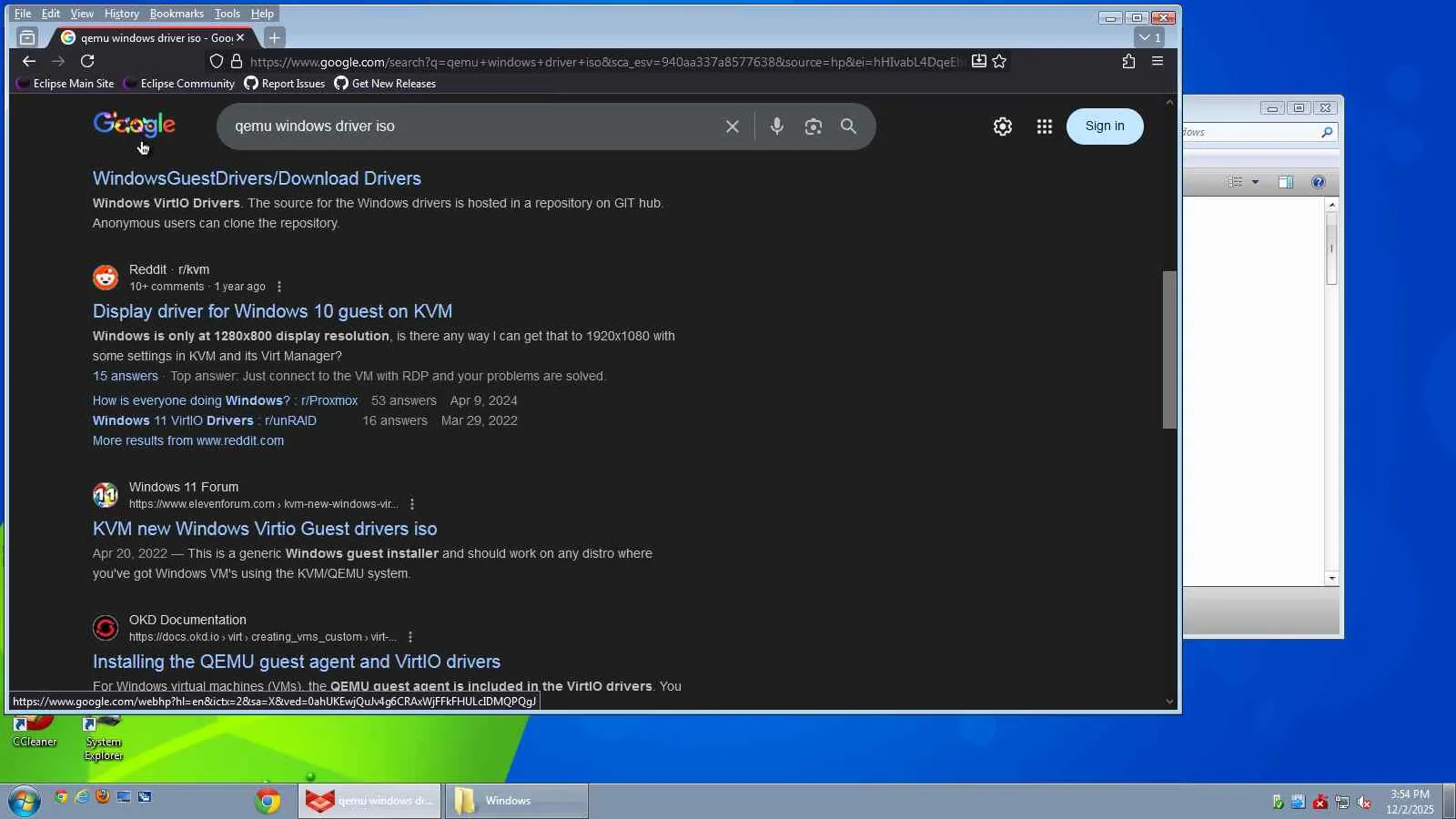Clear the search query with the X

pyautogui.click(x=733, y=126)
